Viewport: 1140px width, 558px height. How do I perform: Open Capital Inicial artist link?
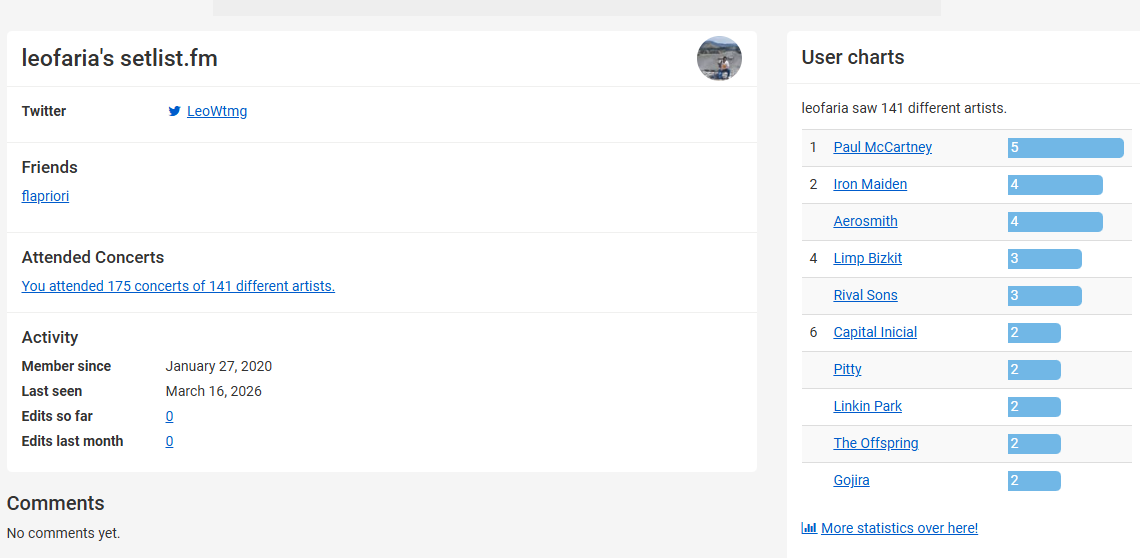pos(875,332)
